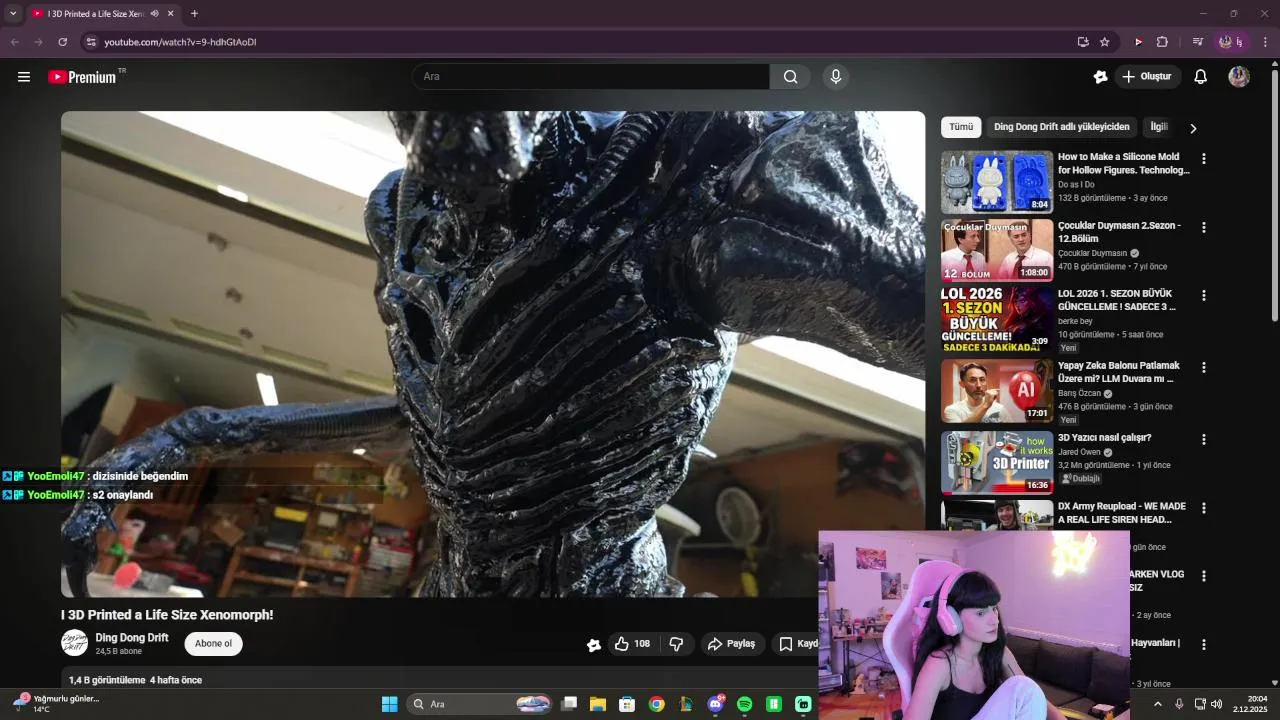Image resolution: width=1280 pixels, height=720 pixels.
Task: Click the video title I 3D Printed a Life Size Xenomorph!
Action: pyautogui.click(x=167, y=615)
